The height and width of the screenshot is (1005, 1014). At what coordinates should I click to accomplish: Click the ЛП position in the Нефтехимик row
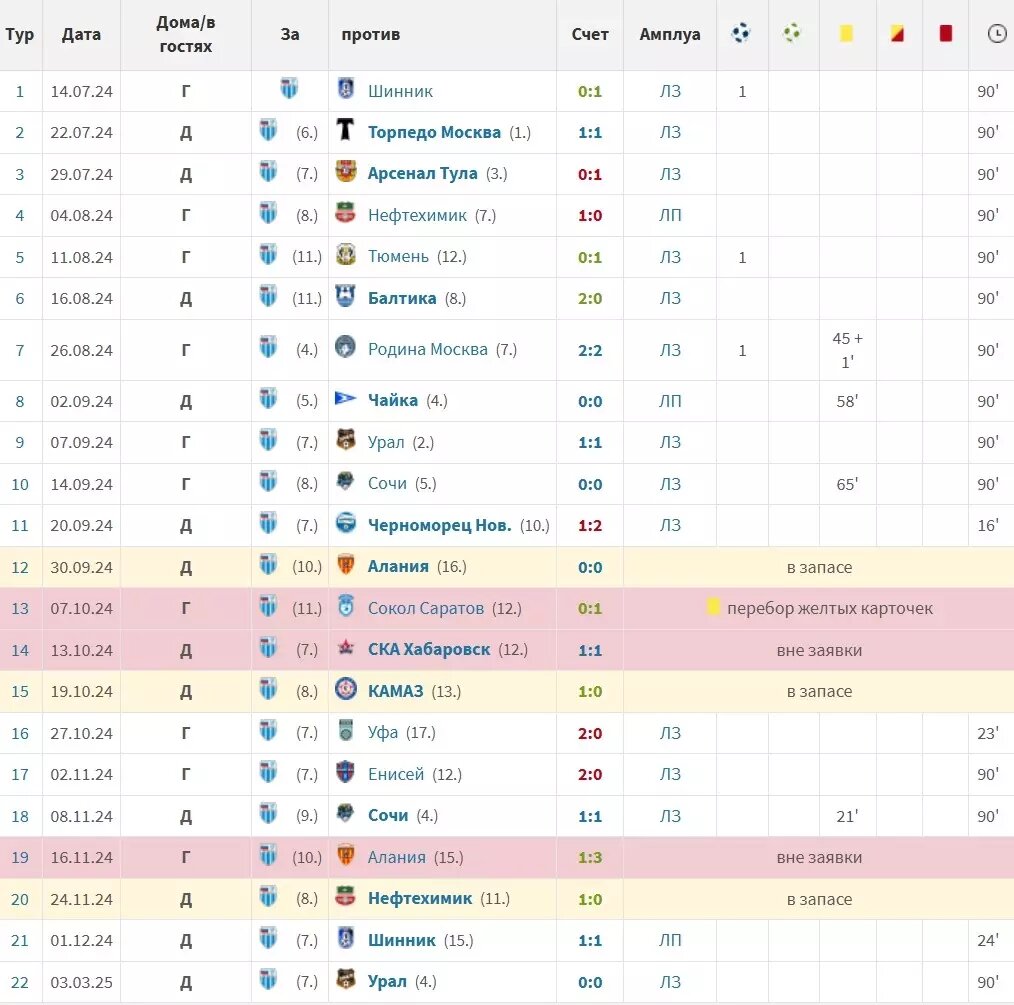(670, 215)
